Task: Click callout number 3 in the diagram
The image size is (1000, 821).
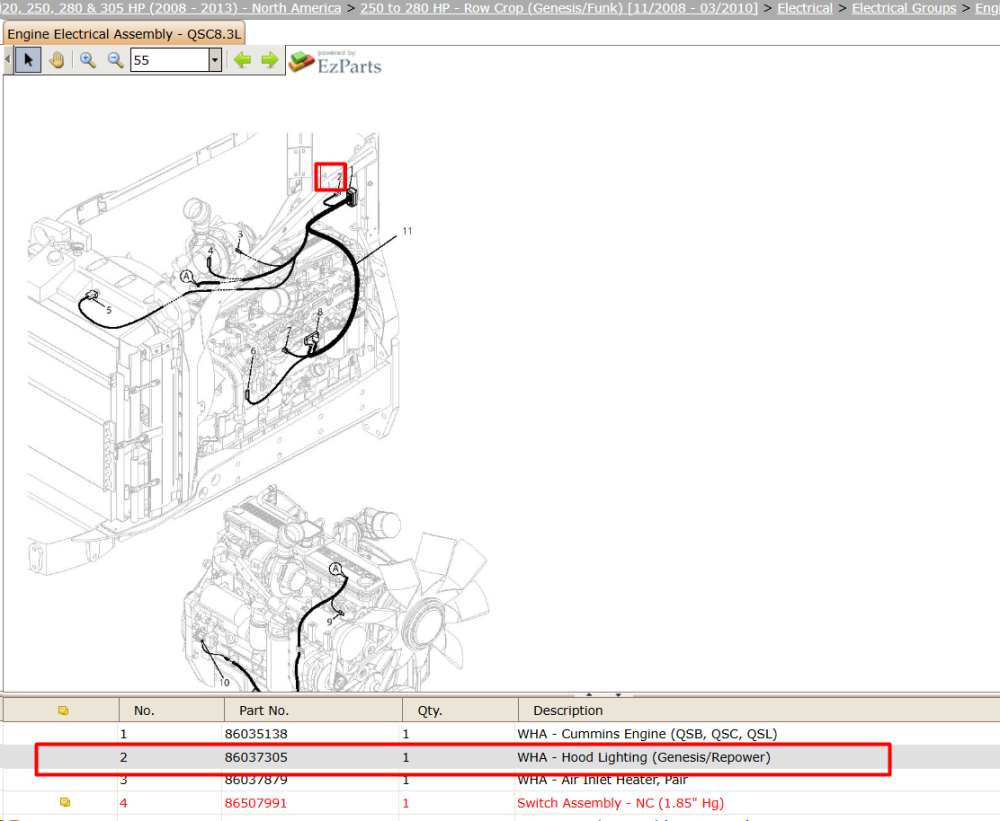Action: coord(240,235)
